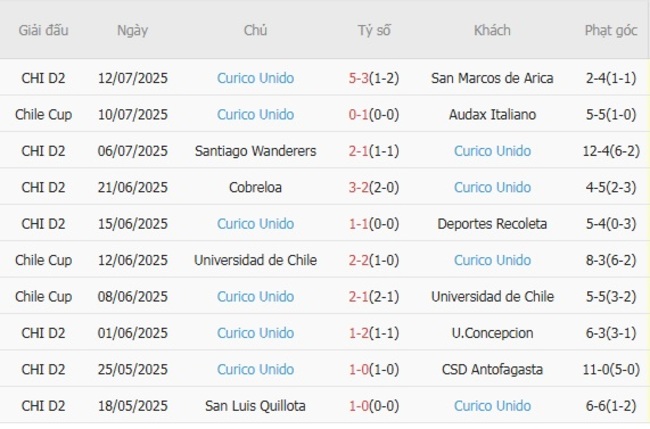Open Universidad de Chile home team on 12/06/2025
The width and height of the screenshot is (650, 429).
[x=255, y=260]
